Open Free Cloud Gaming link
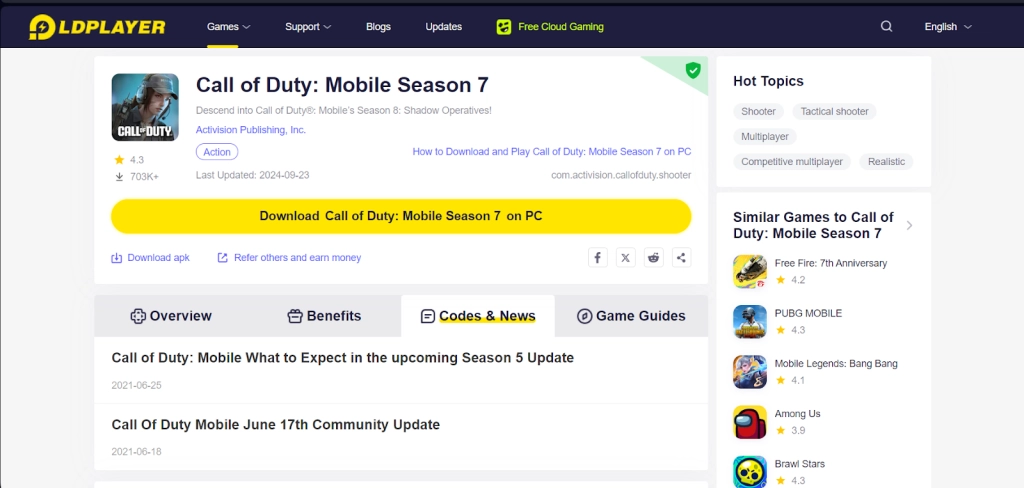Image resolution: width=1024 pixels, height=488 pixels. point(561,27)
